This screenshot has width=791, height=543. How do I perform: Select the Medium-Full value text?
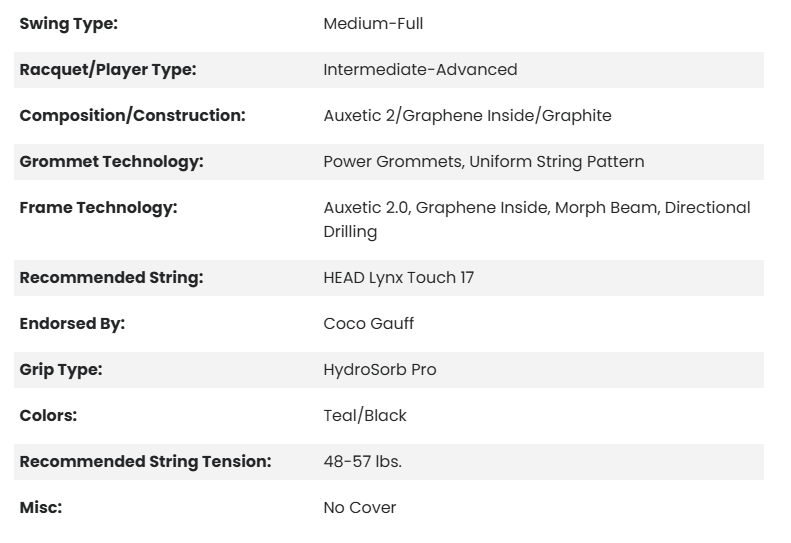pyautogui.click(x=373, y=24)
